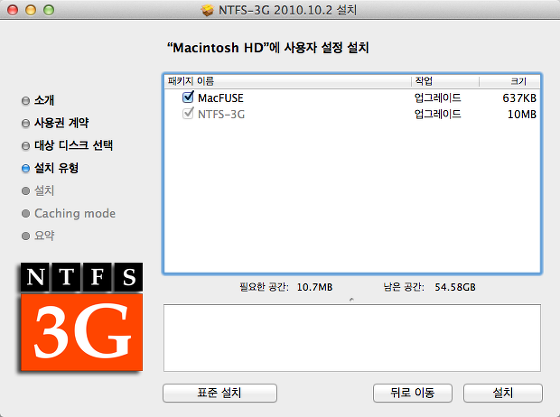Click the NTFS-3G logo image
Screen dimensions: 560x417
pyautogui.click(x=81, y=317)
